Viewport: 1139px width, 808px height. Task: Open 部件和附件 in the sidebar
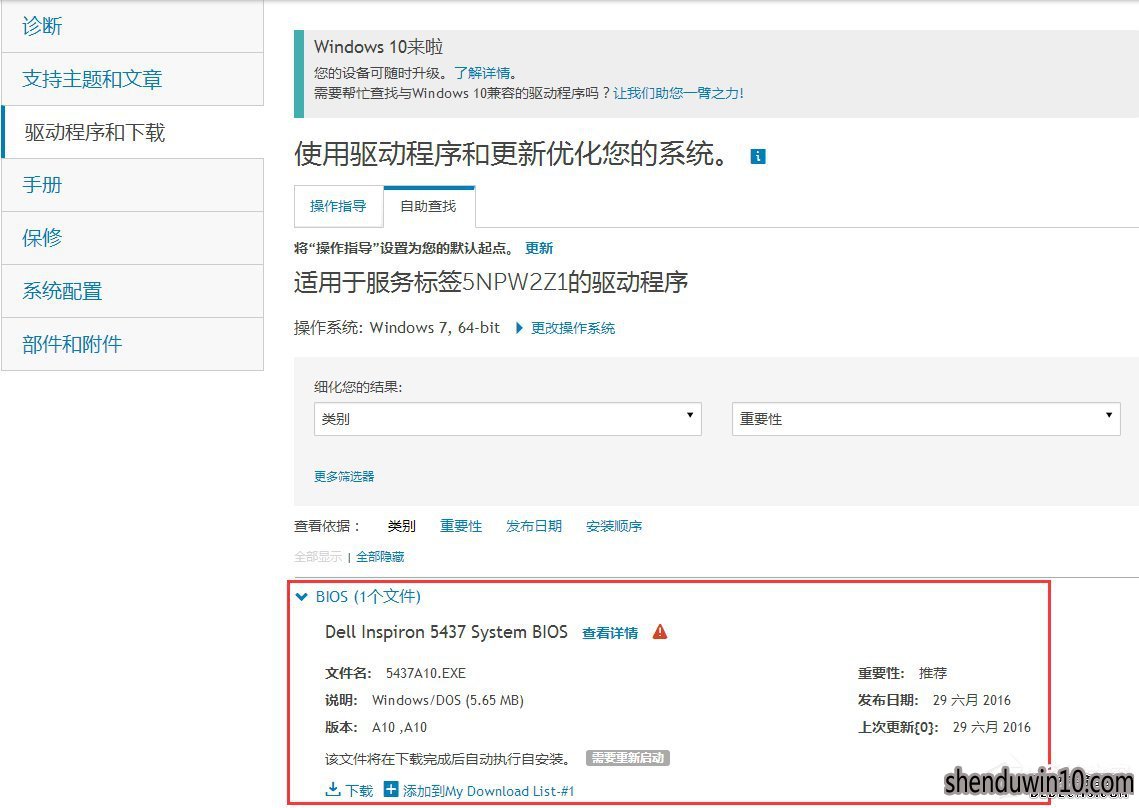tap(132, 344)
